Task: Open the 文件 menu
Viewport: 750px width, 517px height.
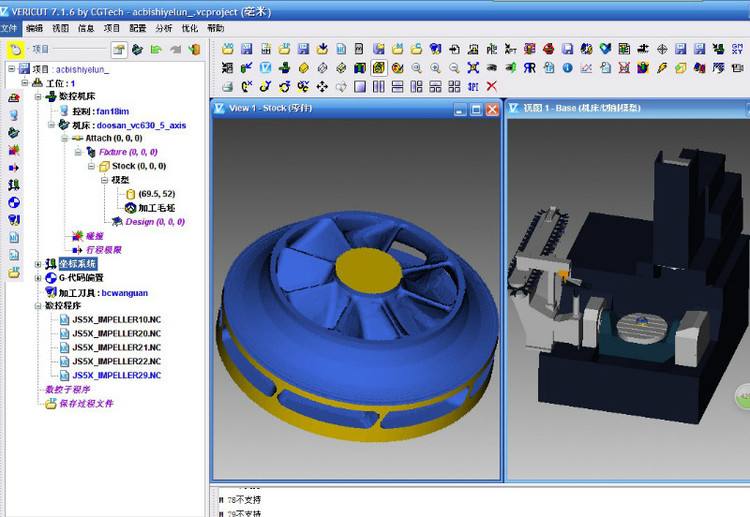Action: [10, 28]
